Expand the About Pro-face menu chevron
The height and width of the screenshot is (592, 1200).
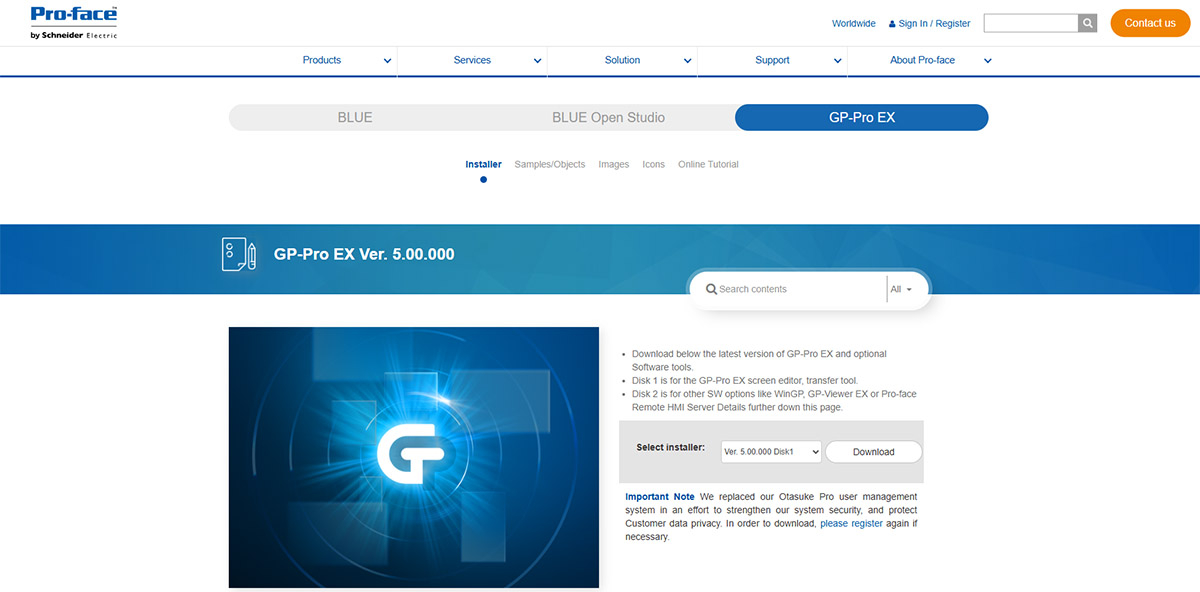(987, 61)
